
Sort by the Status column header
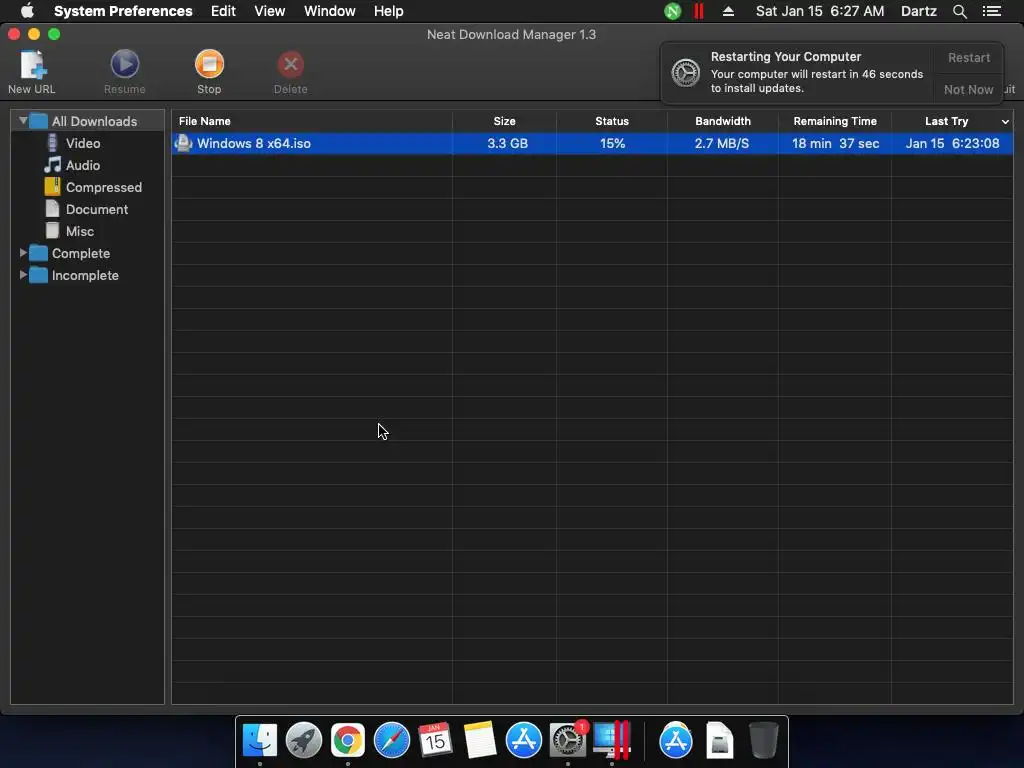point(612,121)
